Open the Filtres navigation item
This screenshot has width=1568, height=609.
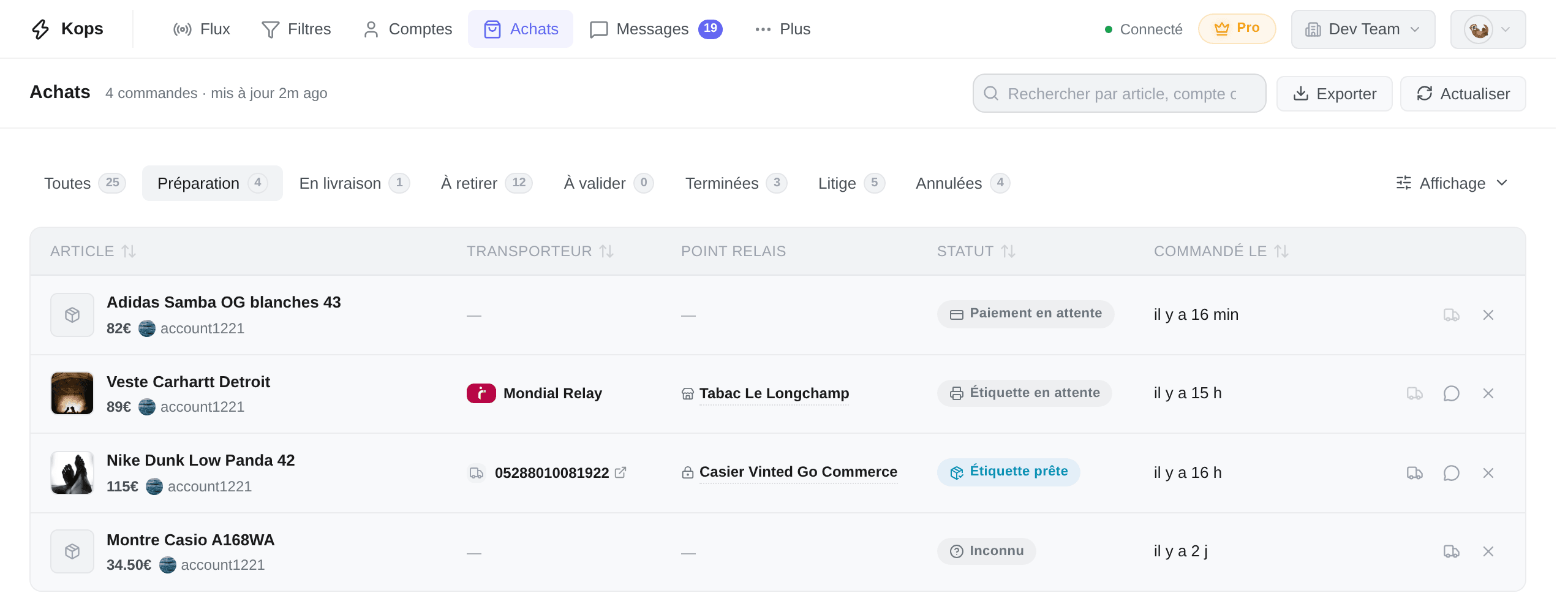296,29
